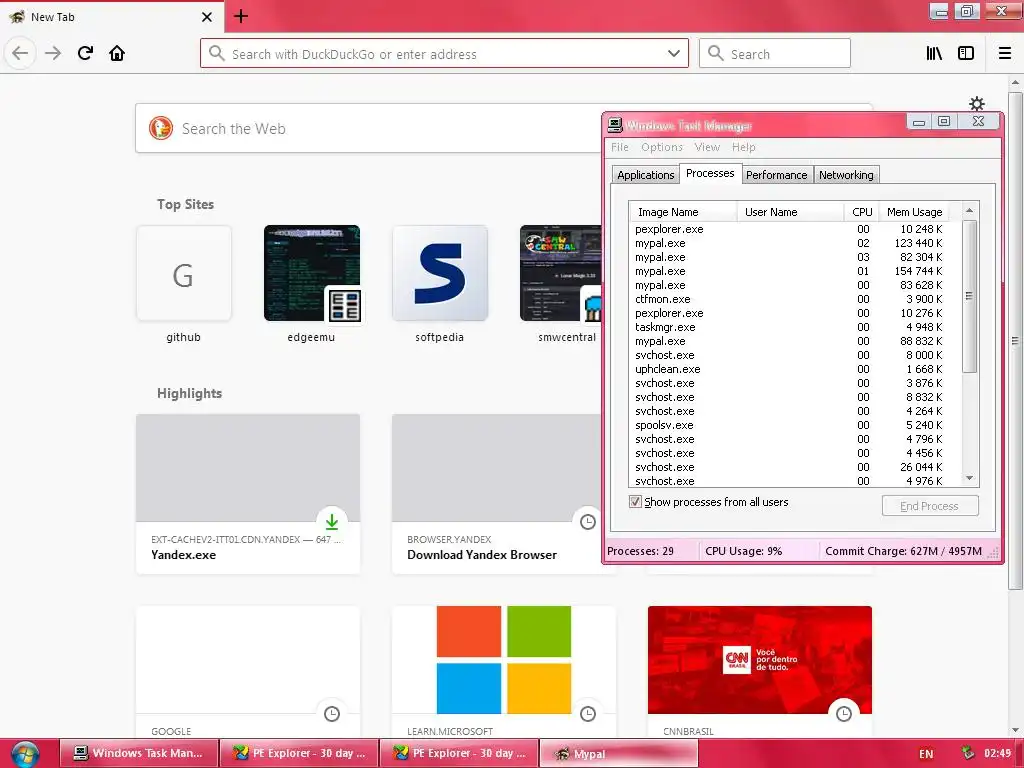
Task: Switch to Networking tab
Action: coord(846,174)
